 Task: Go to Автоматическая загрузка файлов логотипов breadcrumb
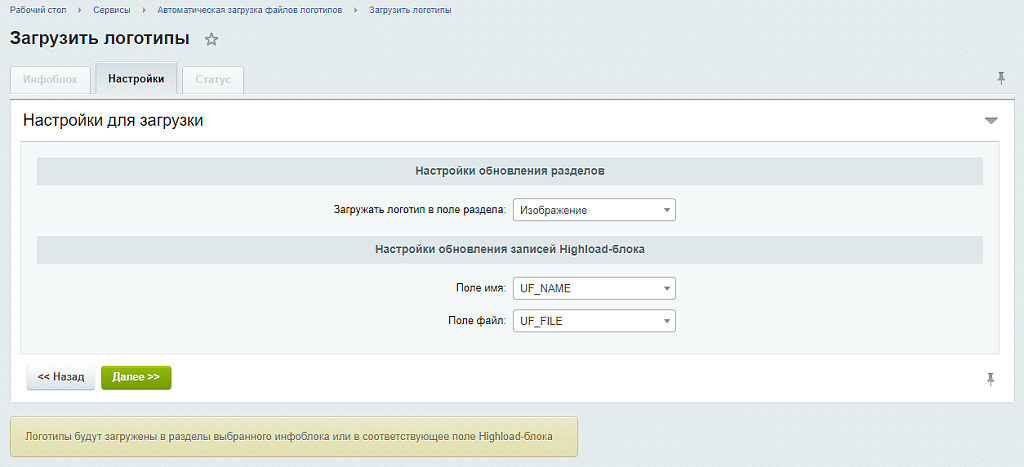coord(250,10)
